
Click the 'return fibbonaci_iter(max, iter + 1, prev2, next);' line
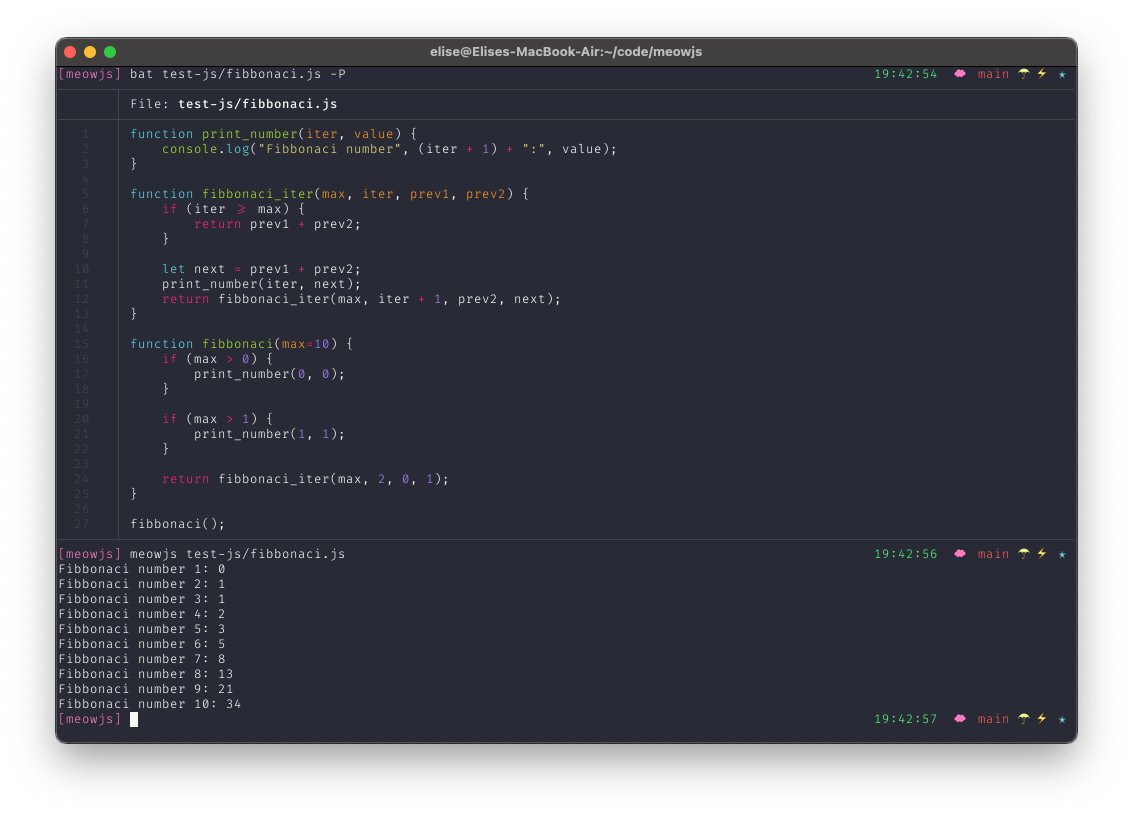(x=361, y=299)
